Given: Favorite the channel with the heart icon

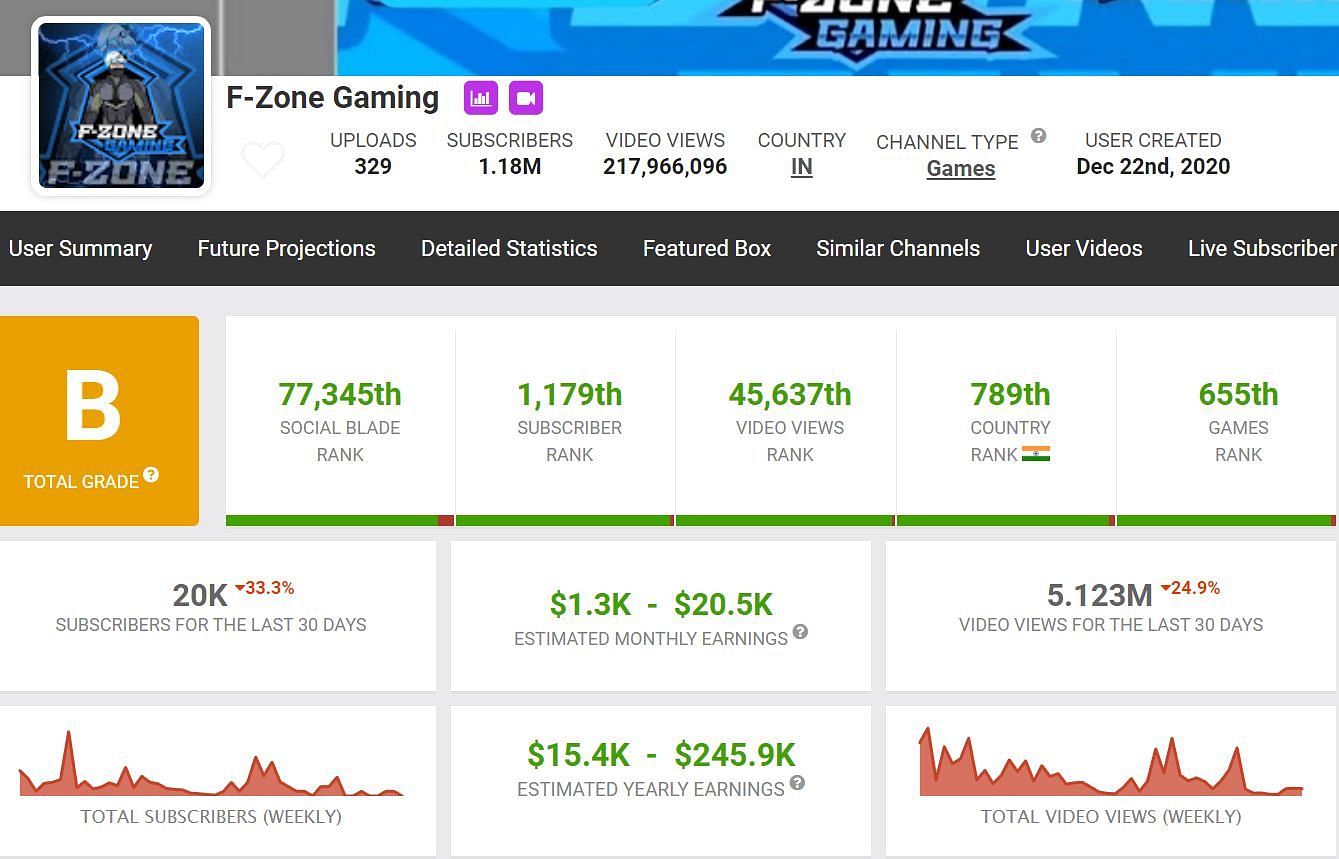Looking at the screenshot, I should [x=263, y=160].
